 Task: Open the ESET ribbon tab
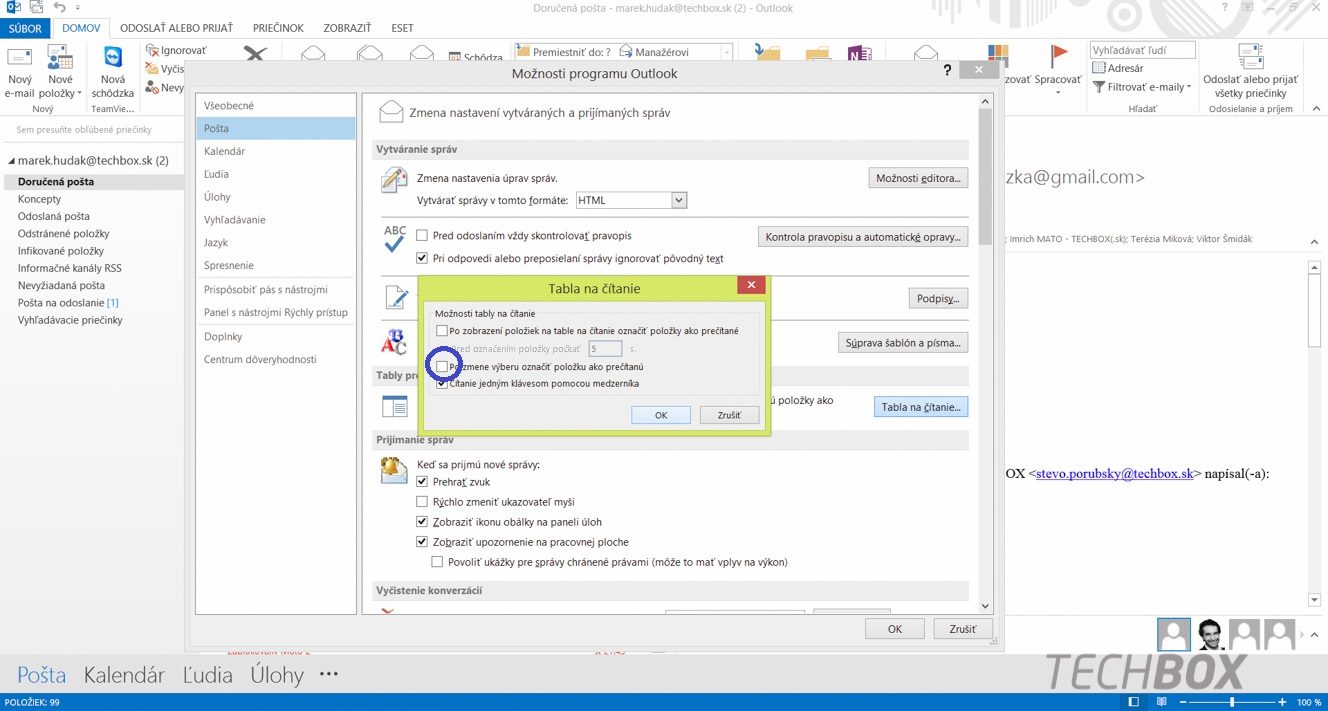pos(402,28)
